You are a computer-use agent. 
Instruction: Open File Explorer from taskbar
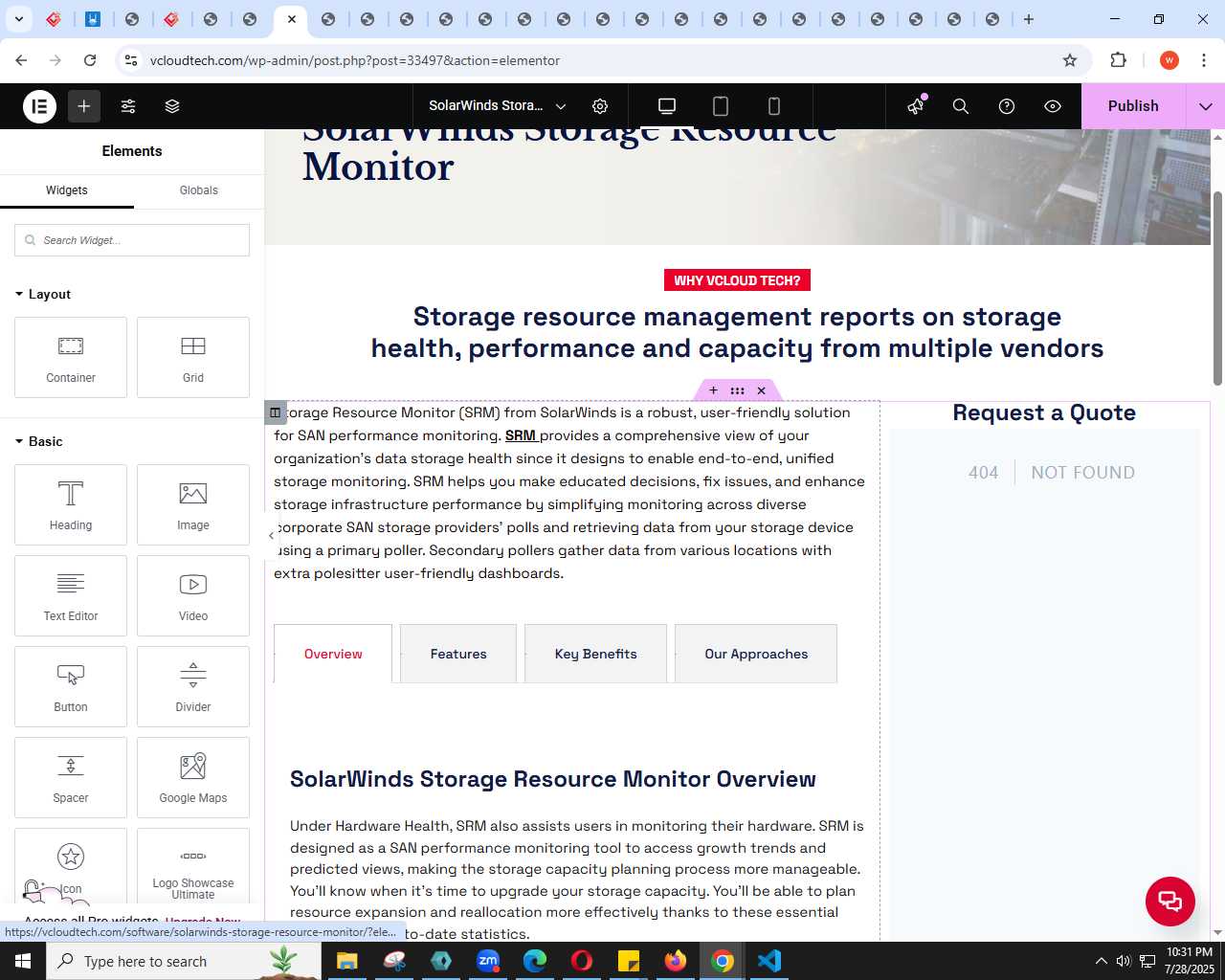347,961
